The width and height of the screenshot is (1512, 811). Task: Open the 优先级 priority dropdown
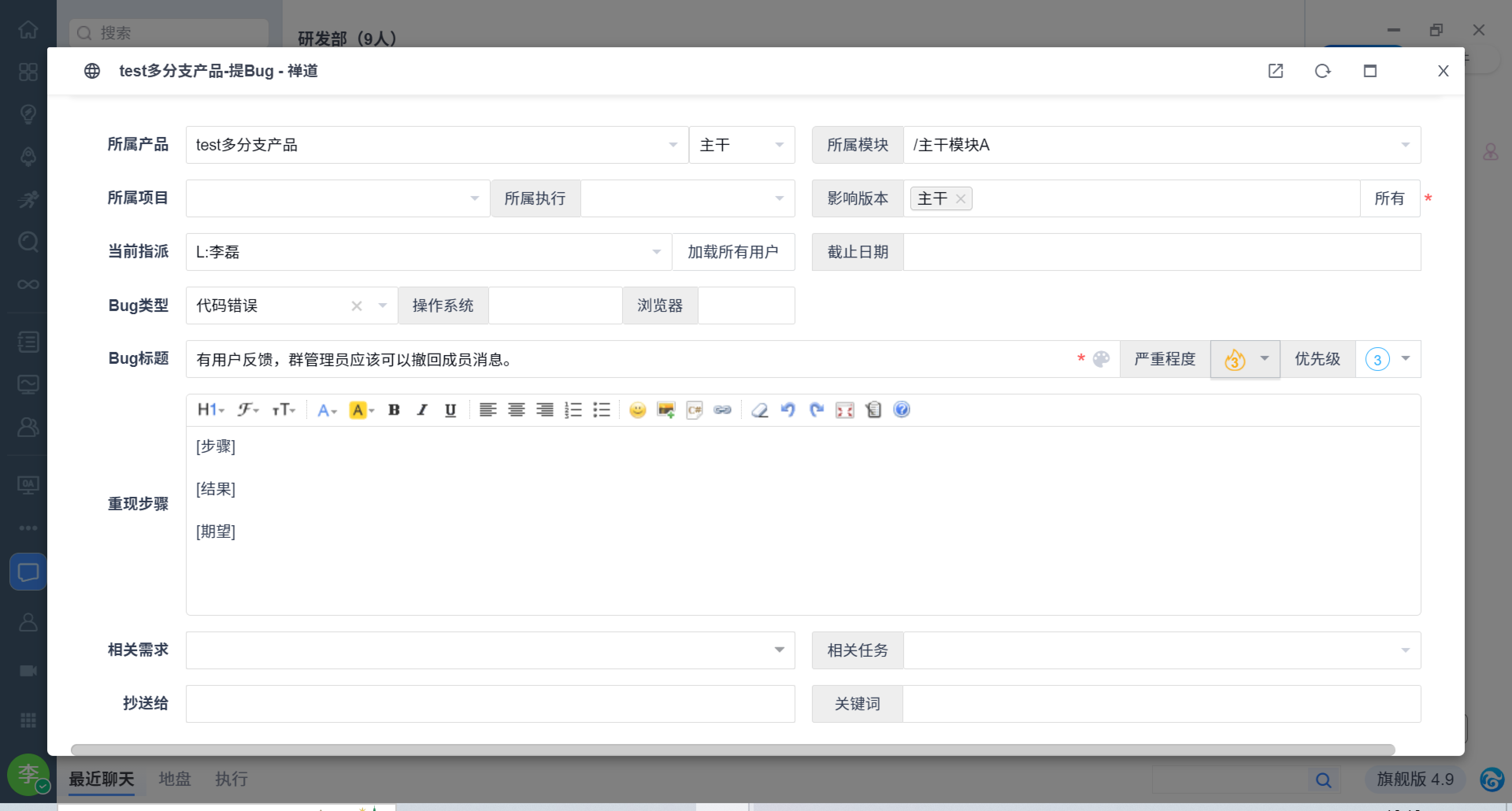pyautogui.click(x=1388, y=359)
